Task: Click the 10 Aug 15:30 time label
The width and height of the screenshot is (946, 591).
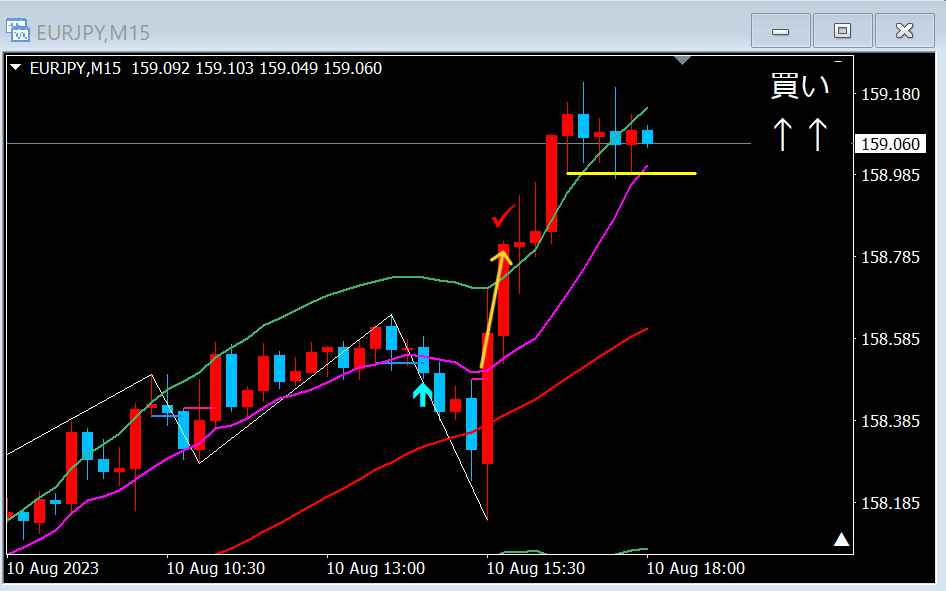Action: pos(536,568)
